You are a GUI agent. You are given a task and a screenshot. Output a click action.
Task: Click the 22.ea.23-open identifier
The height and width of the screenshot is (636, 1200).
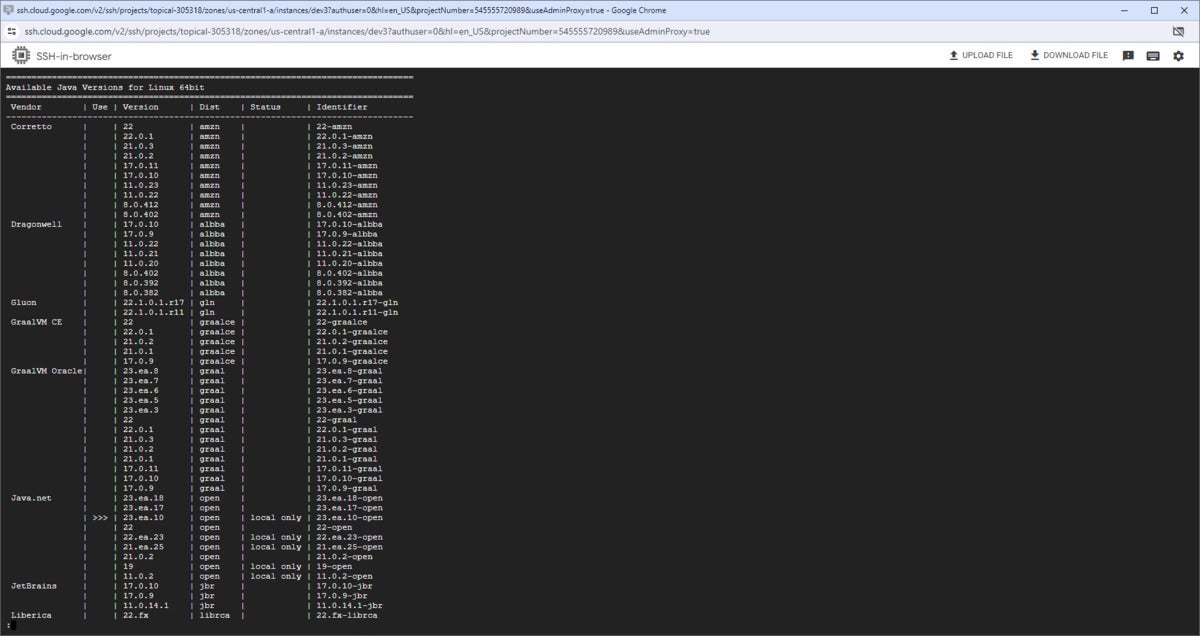[350, 537]
